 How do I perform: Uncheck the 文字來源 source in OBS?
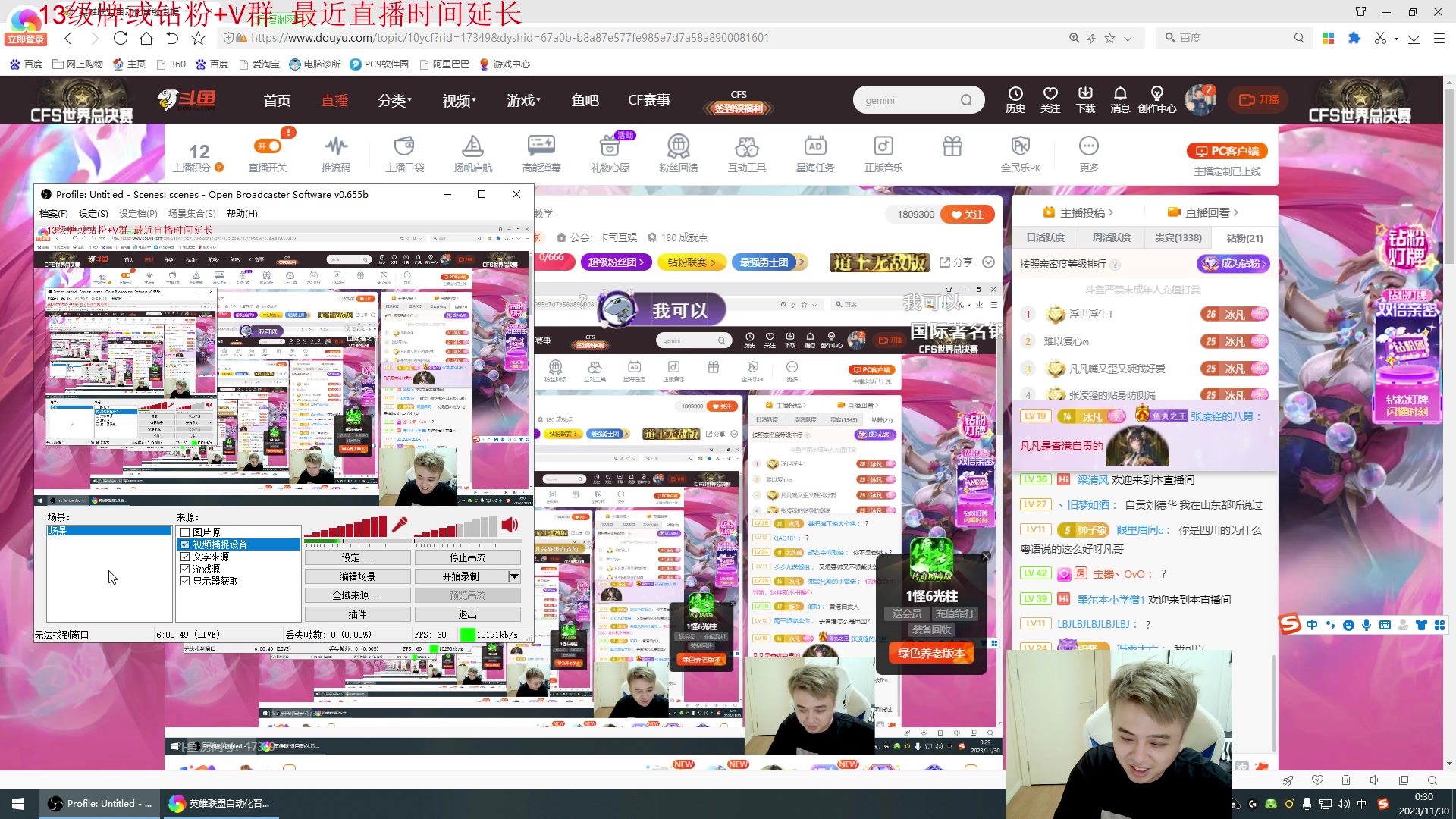(185, 557)
